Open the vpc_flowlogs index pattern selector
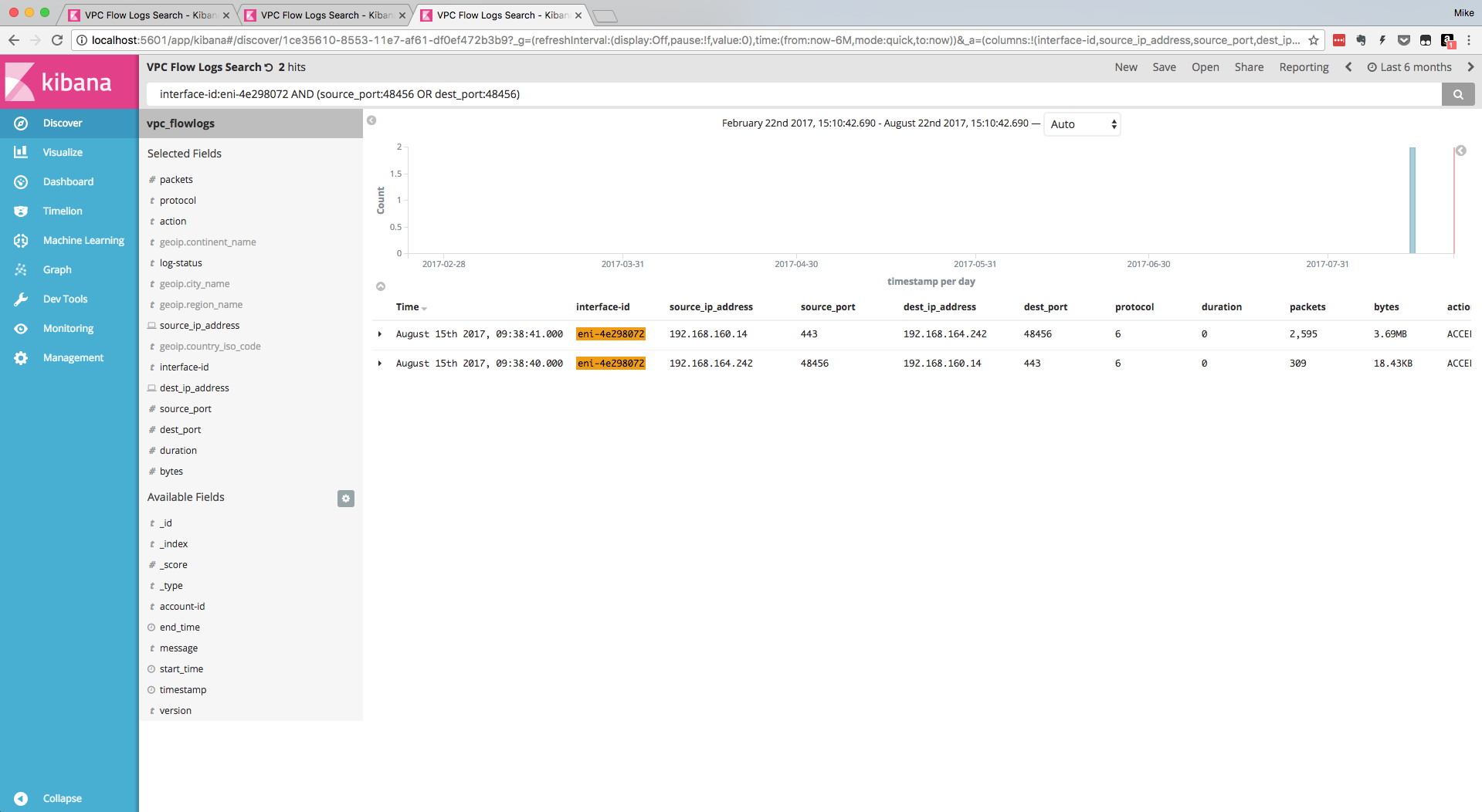 tap(250, 123)
